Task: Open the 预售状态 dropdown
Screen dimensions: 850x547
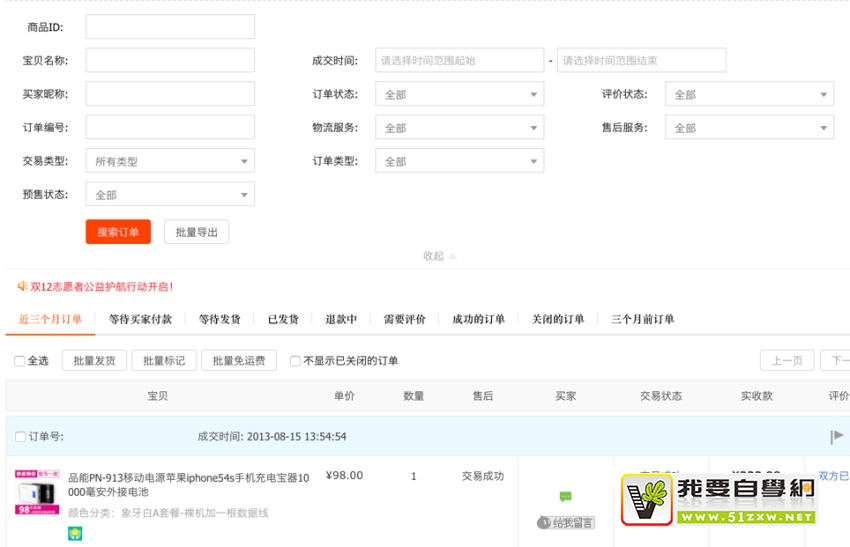Action: pyautogui.click(x=170, y=194)
